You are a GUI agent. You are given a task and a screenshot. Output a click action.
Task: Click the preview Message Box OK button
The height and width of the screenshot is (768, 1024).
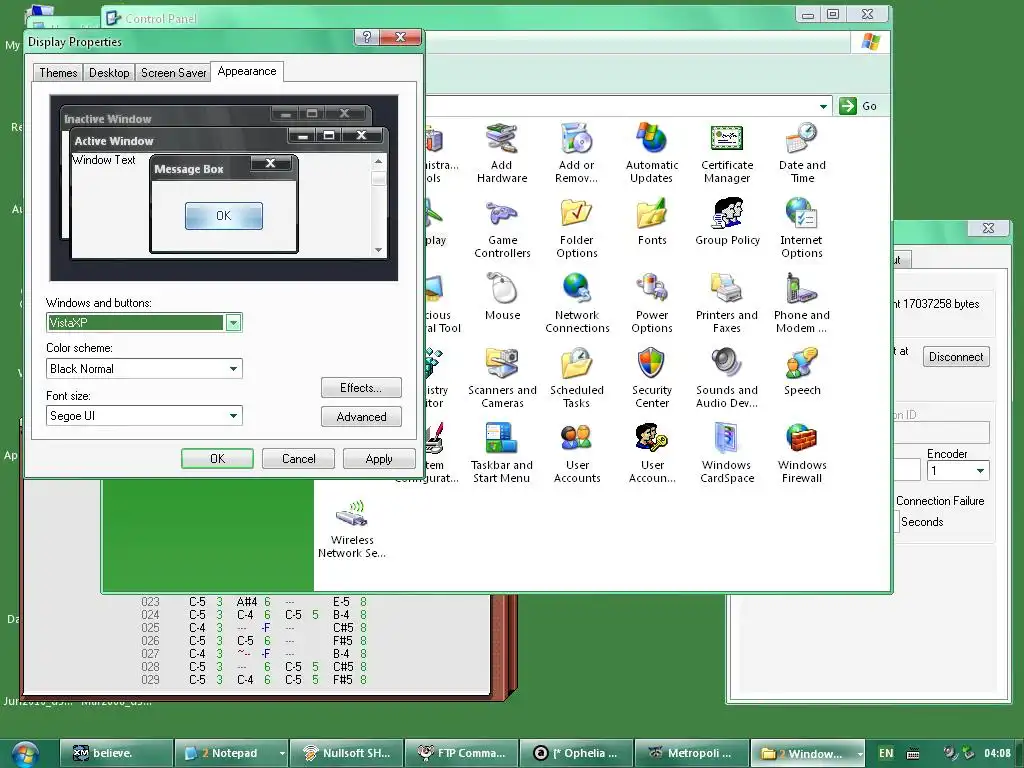pyautogui.click(x=224, y=216)
